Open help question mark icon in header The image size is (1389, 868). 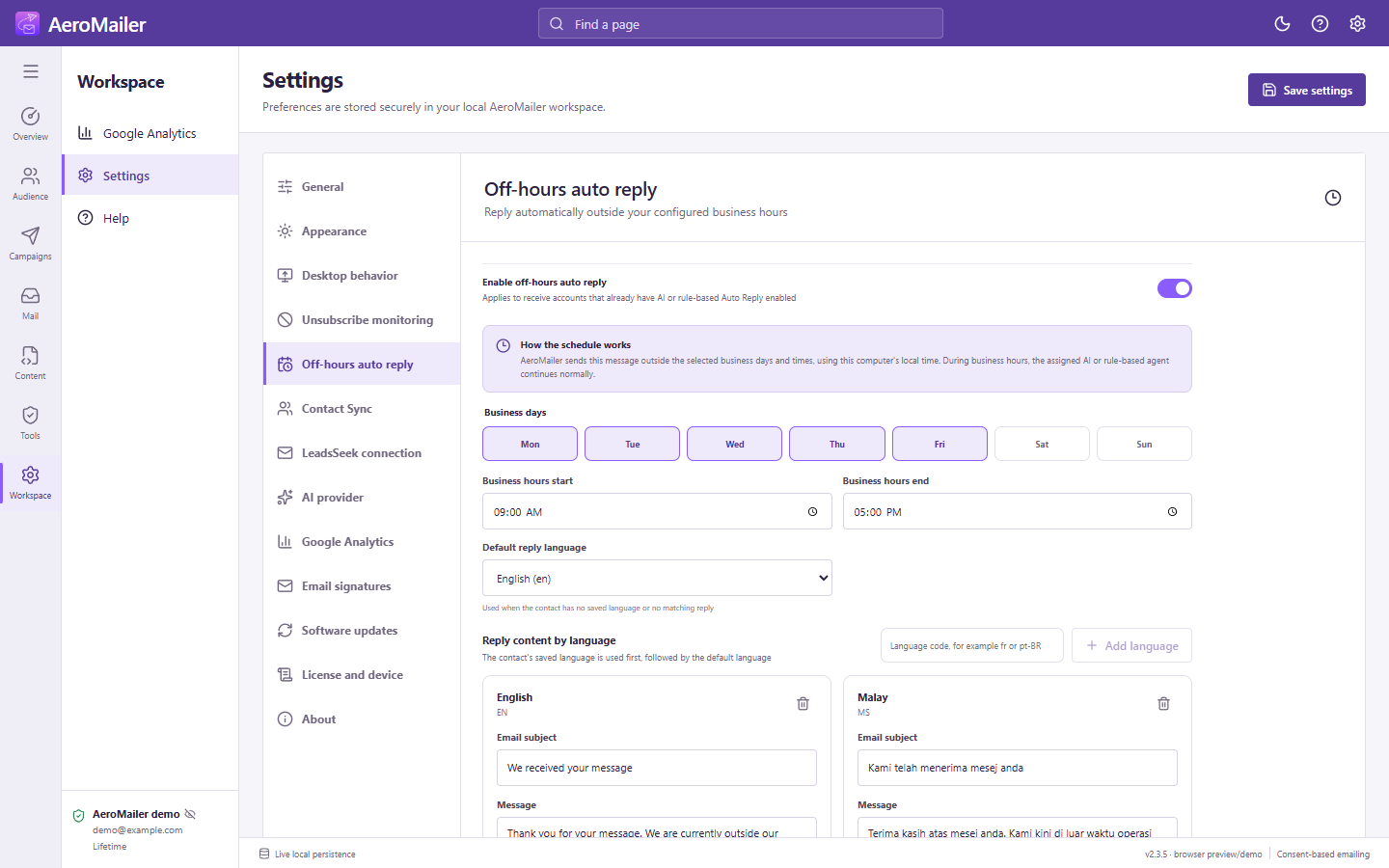tap(1320, 24)
